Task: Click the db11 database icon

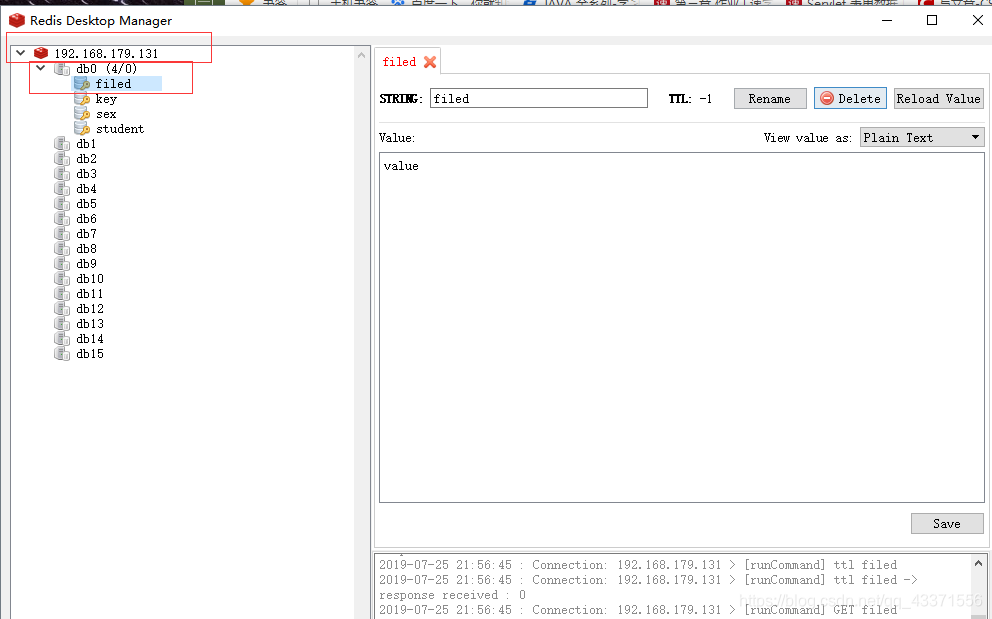Action: (62, 294)
